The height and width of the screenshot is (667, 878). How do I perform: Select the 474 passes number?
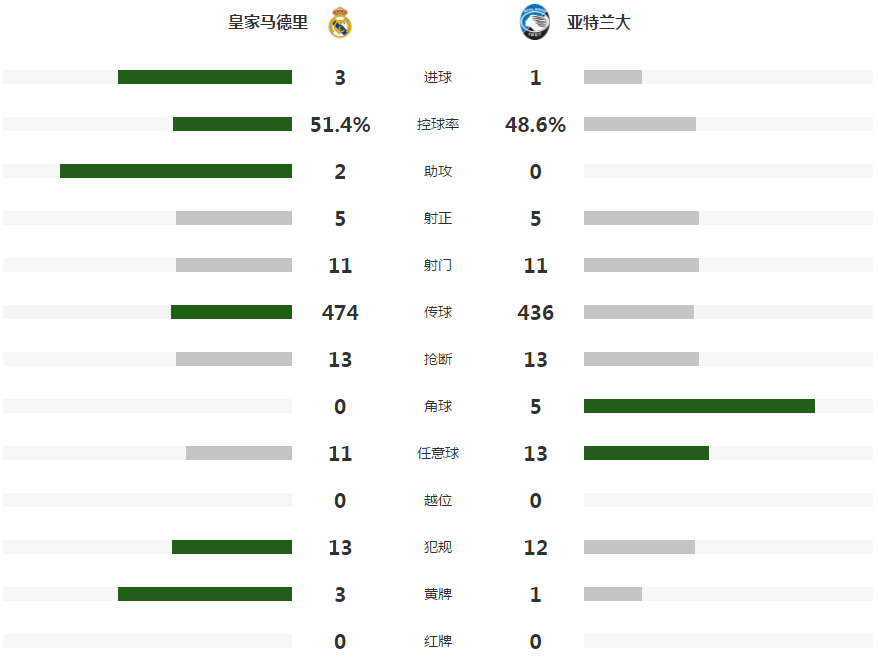click(x=340, y=312)
